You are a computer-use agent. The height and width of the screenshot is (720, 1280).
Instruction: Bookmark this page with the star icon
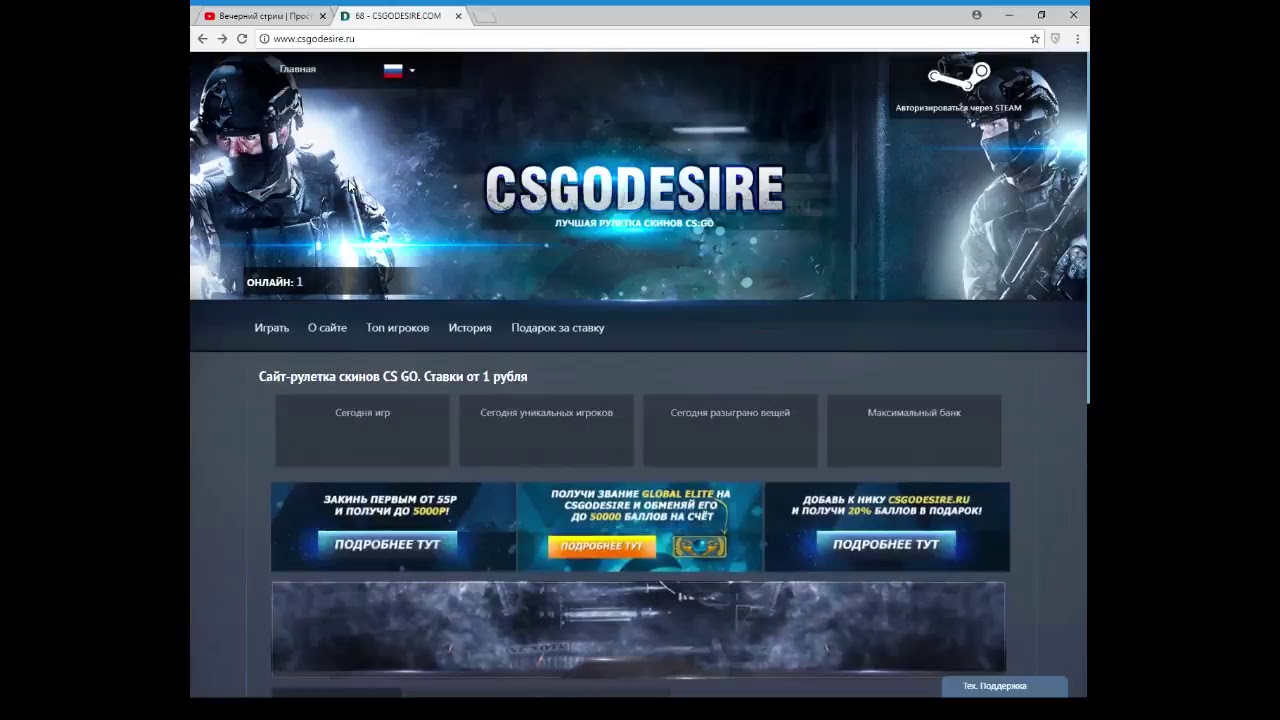pos(1035,39)
